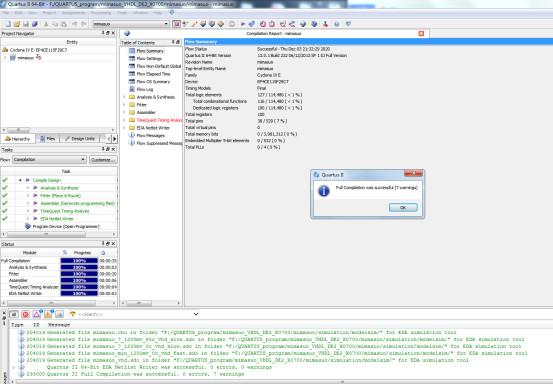Click the globe icon left of Compilation Report title
553x384 pixels.
[x=127, y=33]
